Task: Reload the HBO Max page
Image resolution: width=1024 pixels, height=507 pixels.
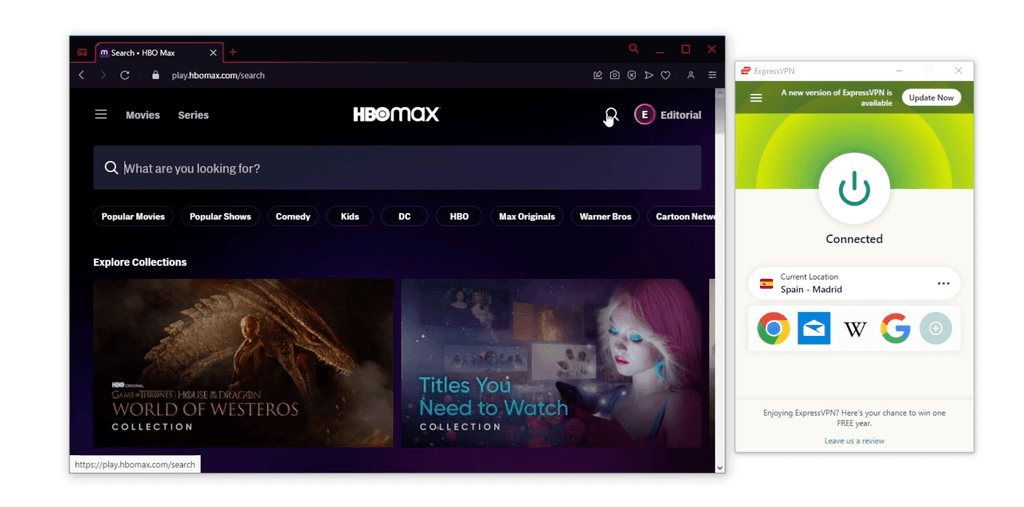Action: coord(125,75)
